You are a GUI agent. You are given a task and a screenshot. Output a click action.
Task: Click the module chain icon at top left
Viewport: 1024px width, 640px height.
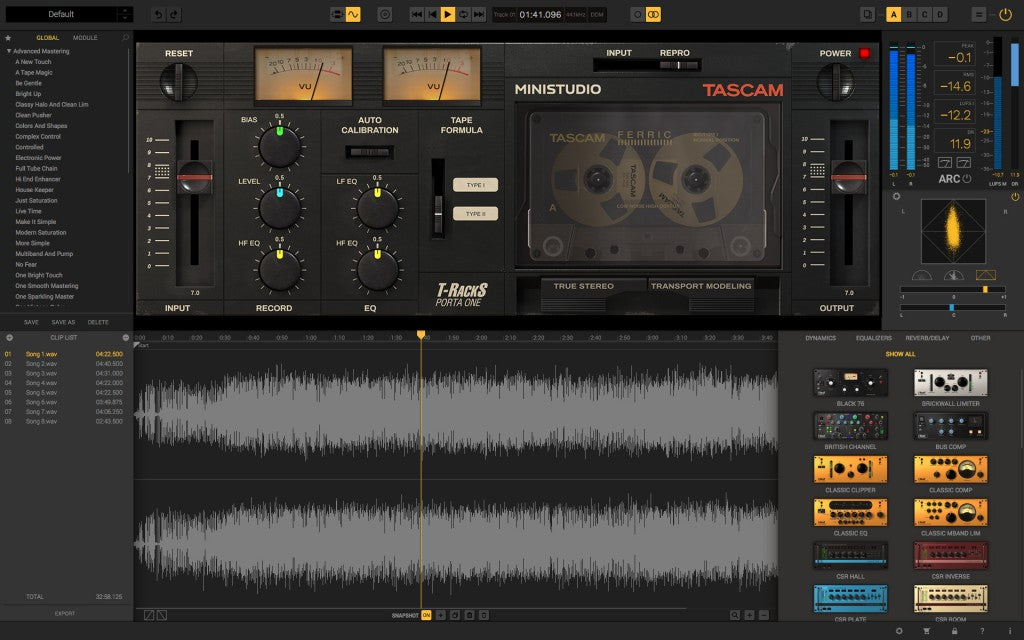coord(337,13)
